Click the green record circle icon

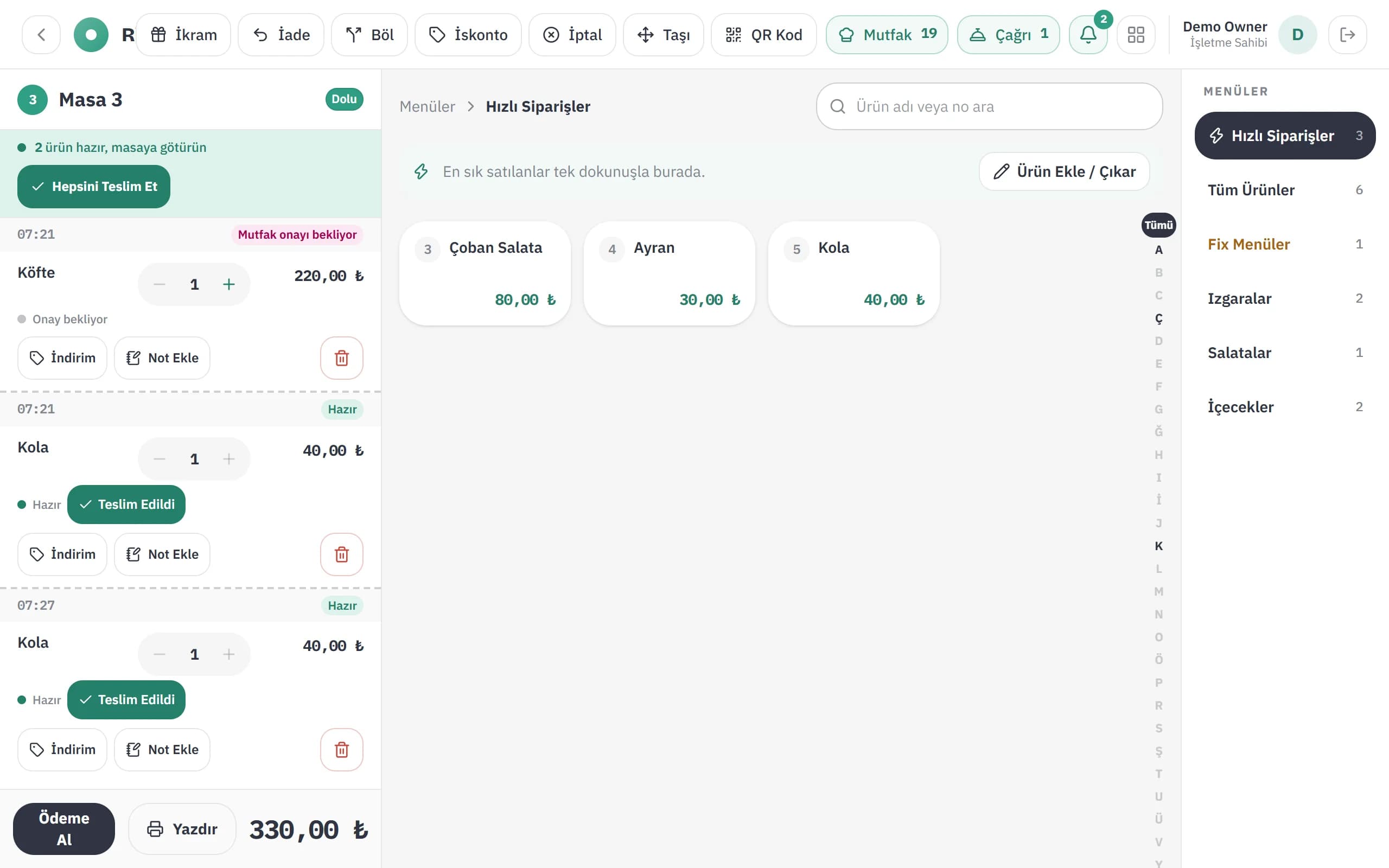tap(91, 34)
